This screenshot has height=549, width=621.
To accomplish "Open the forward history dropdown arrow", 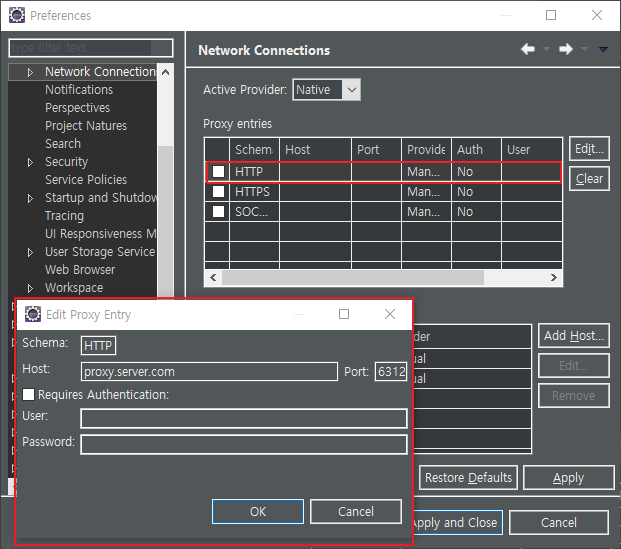I will [x=584, y=50].
